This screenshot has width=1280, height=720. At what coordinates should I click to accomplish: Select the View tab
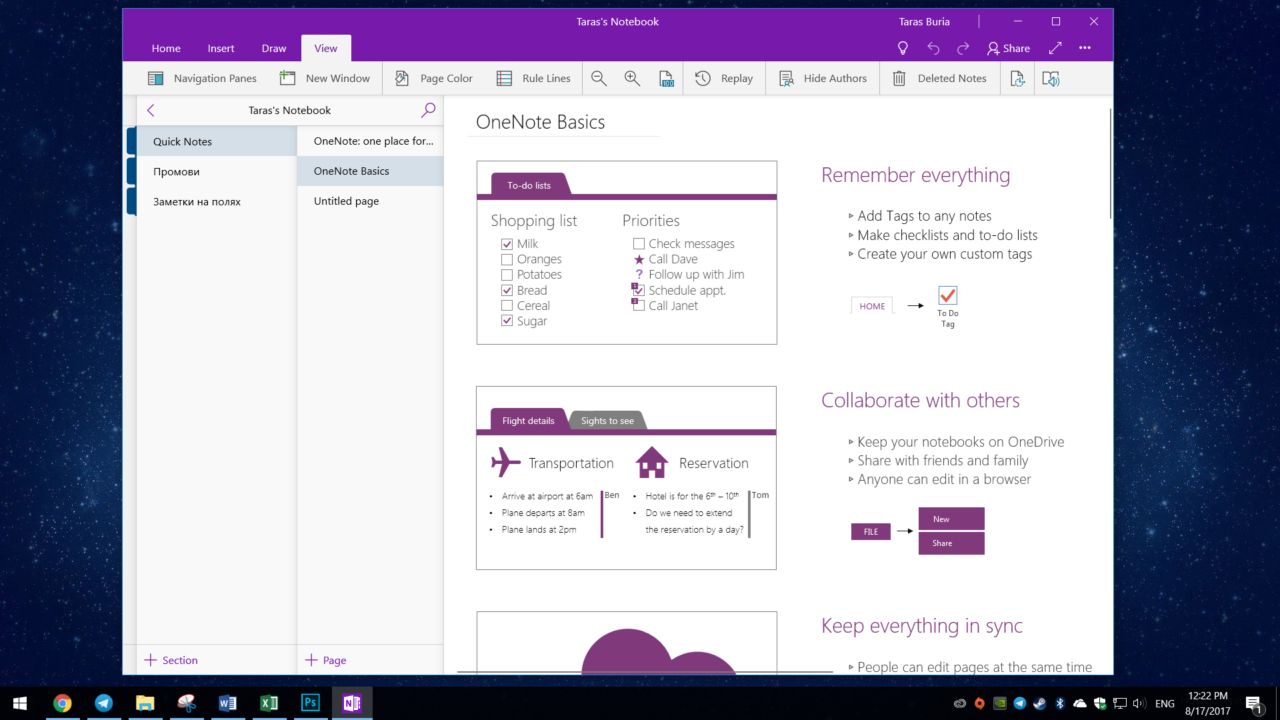[x=326, y=48]
